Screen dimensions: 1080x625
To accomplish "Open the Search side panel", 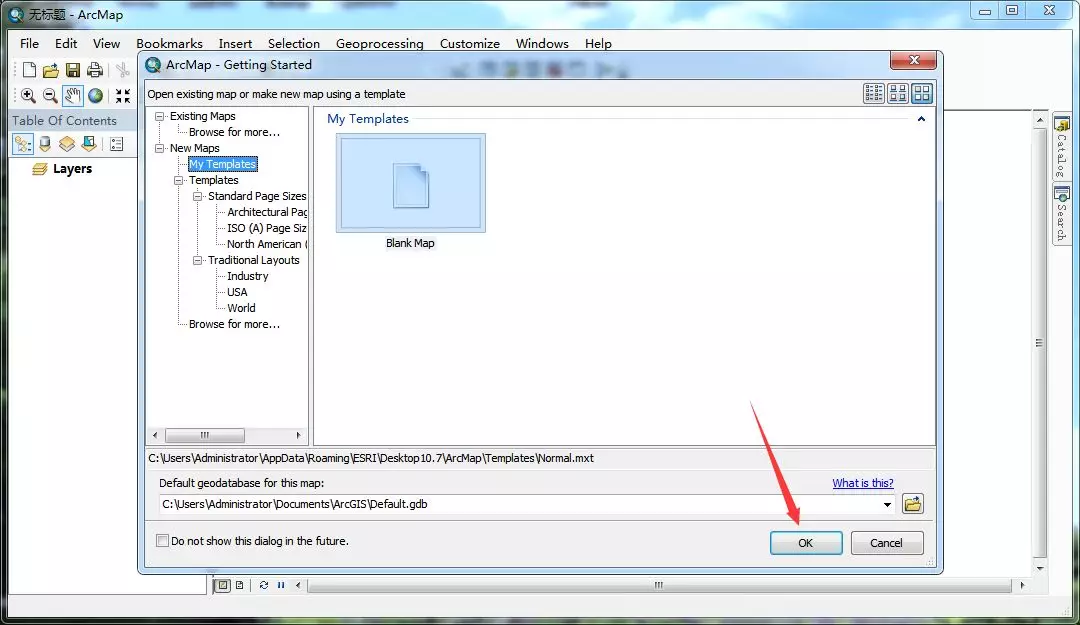I will pyautogui.click(x=1061, y=214).
